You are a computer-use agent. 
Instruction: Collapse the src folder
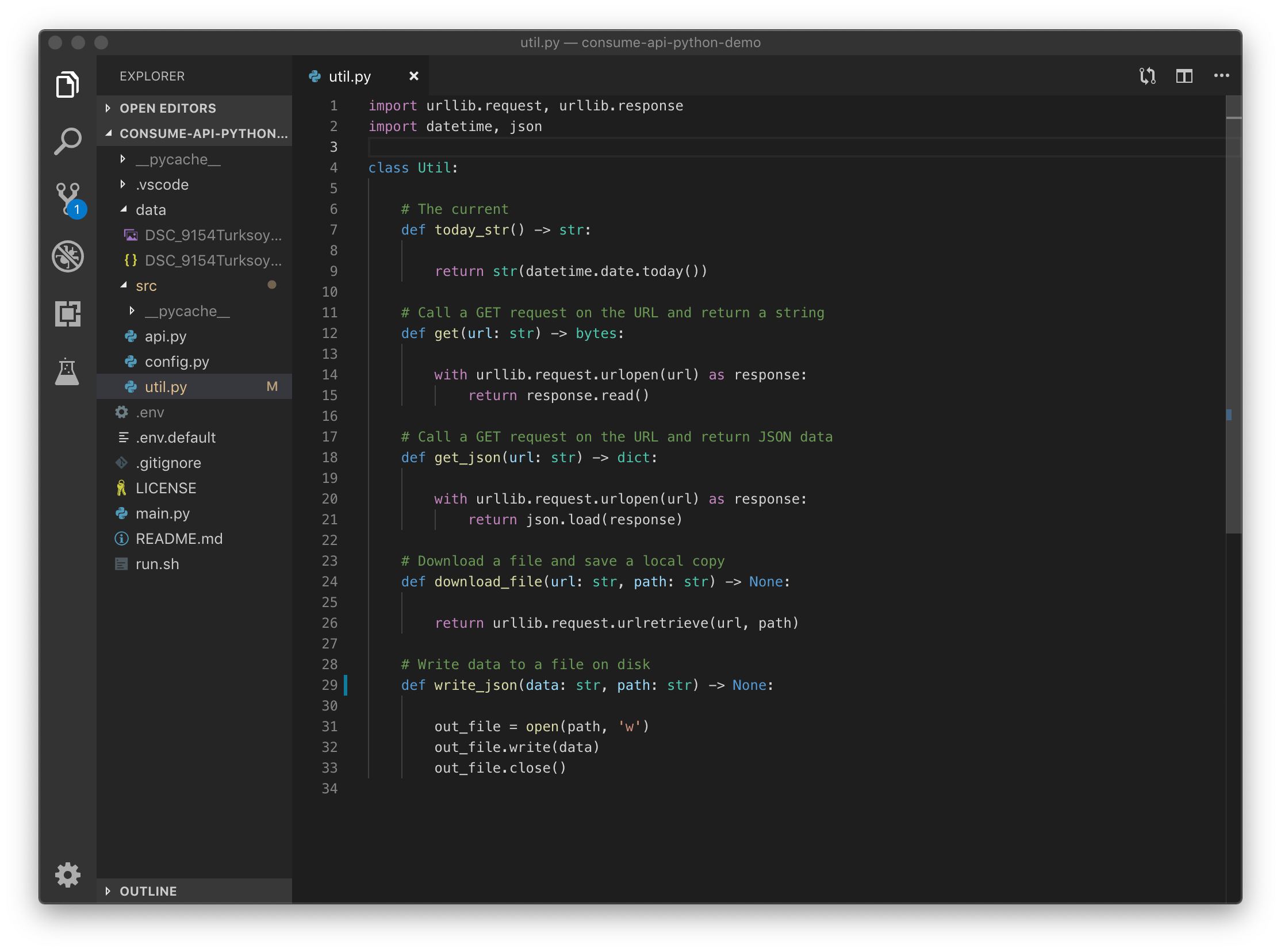(146, 286)
